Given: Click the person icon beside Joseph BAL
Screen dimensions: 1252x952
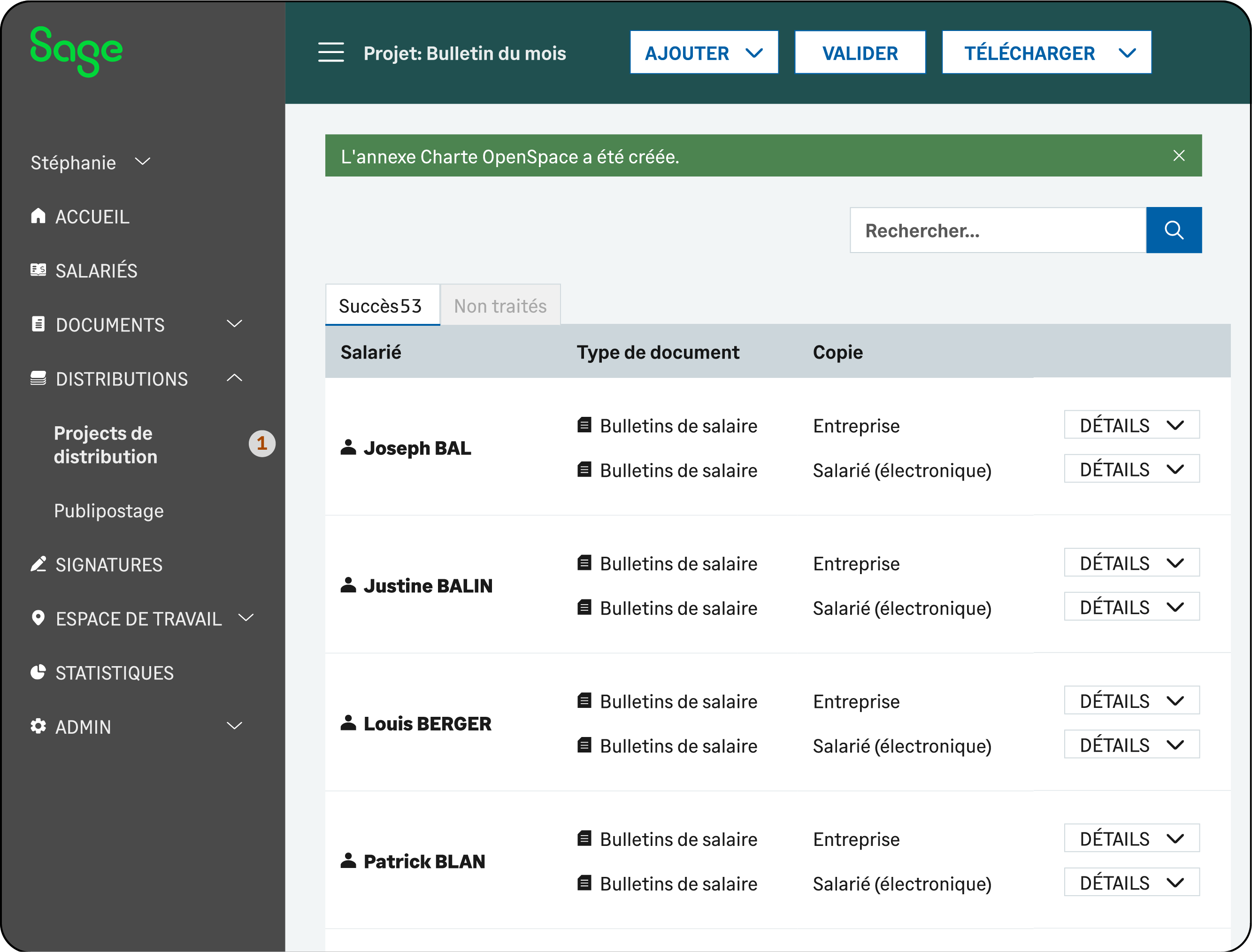Looking at the screenshot, I should 348,447.
